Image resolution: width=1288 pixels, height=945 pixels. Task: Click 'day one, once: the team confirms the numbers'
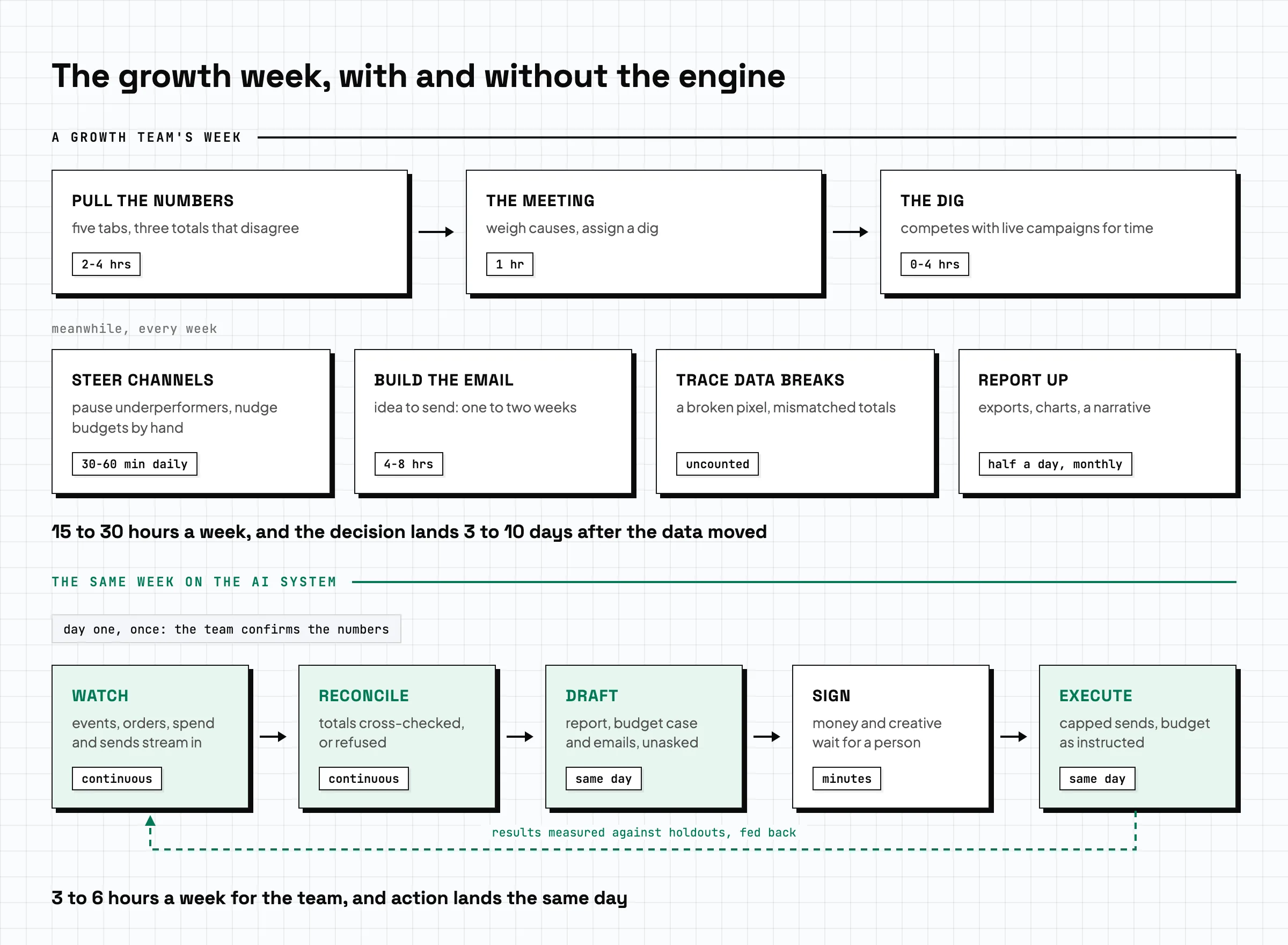click(x=226, y=629)
